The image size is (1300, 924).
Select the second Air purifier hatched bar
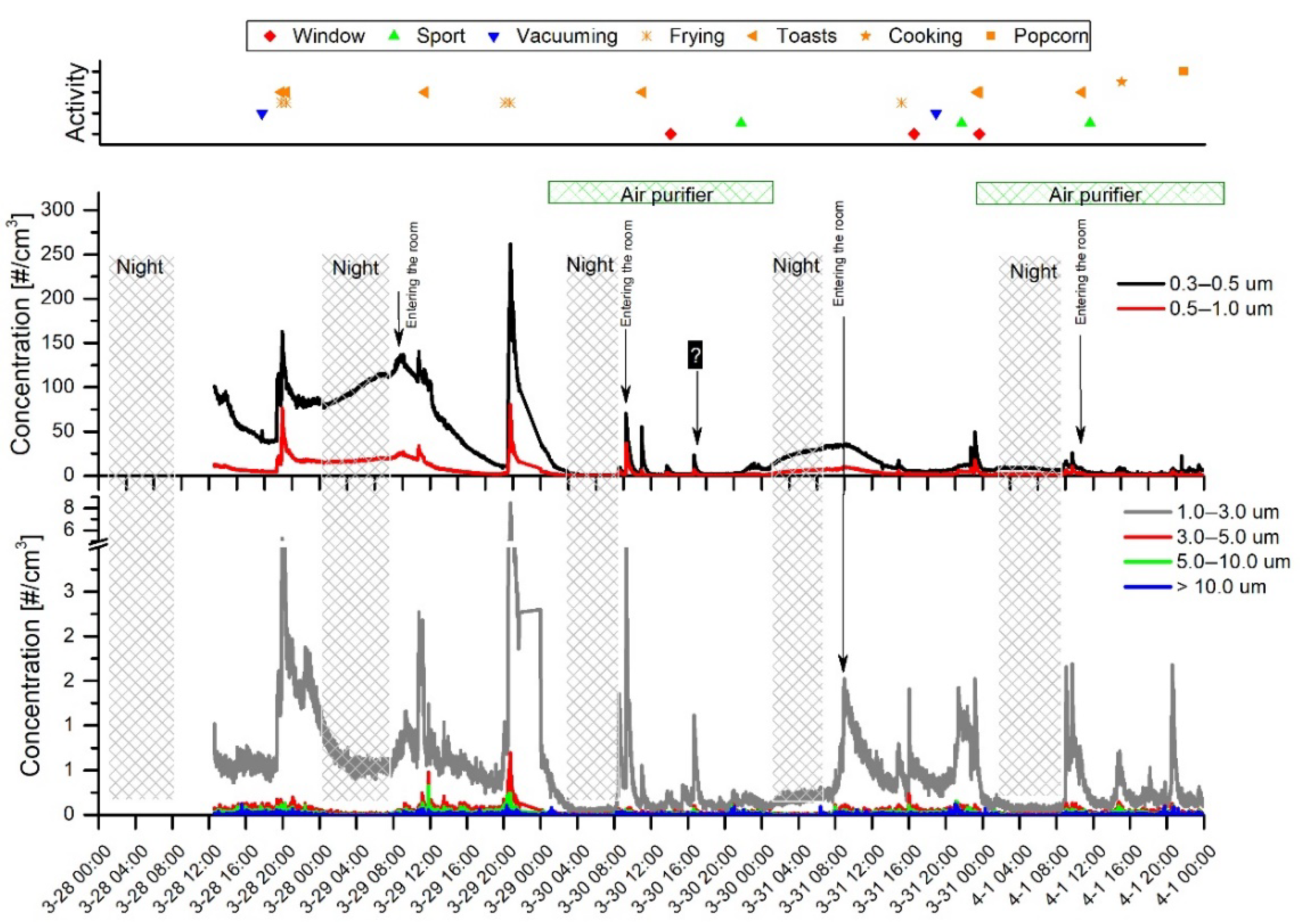(1099, 193)
